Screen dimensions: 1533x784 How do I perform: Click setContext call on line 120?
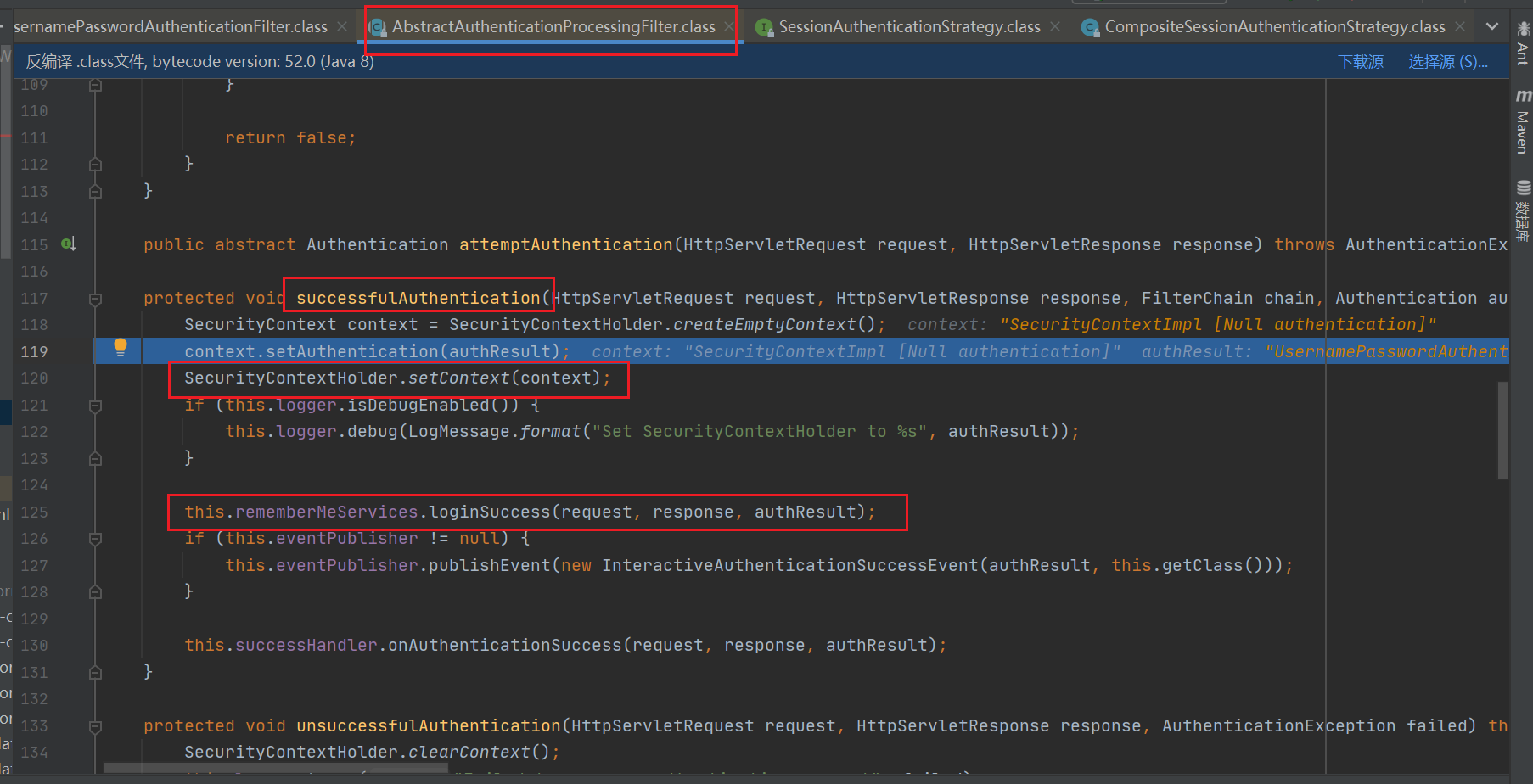pos(459,378)
